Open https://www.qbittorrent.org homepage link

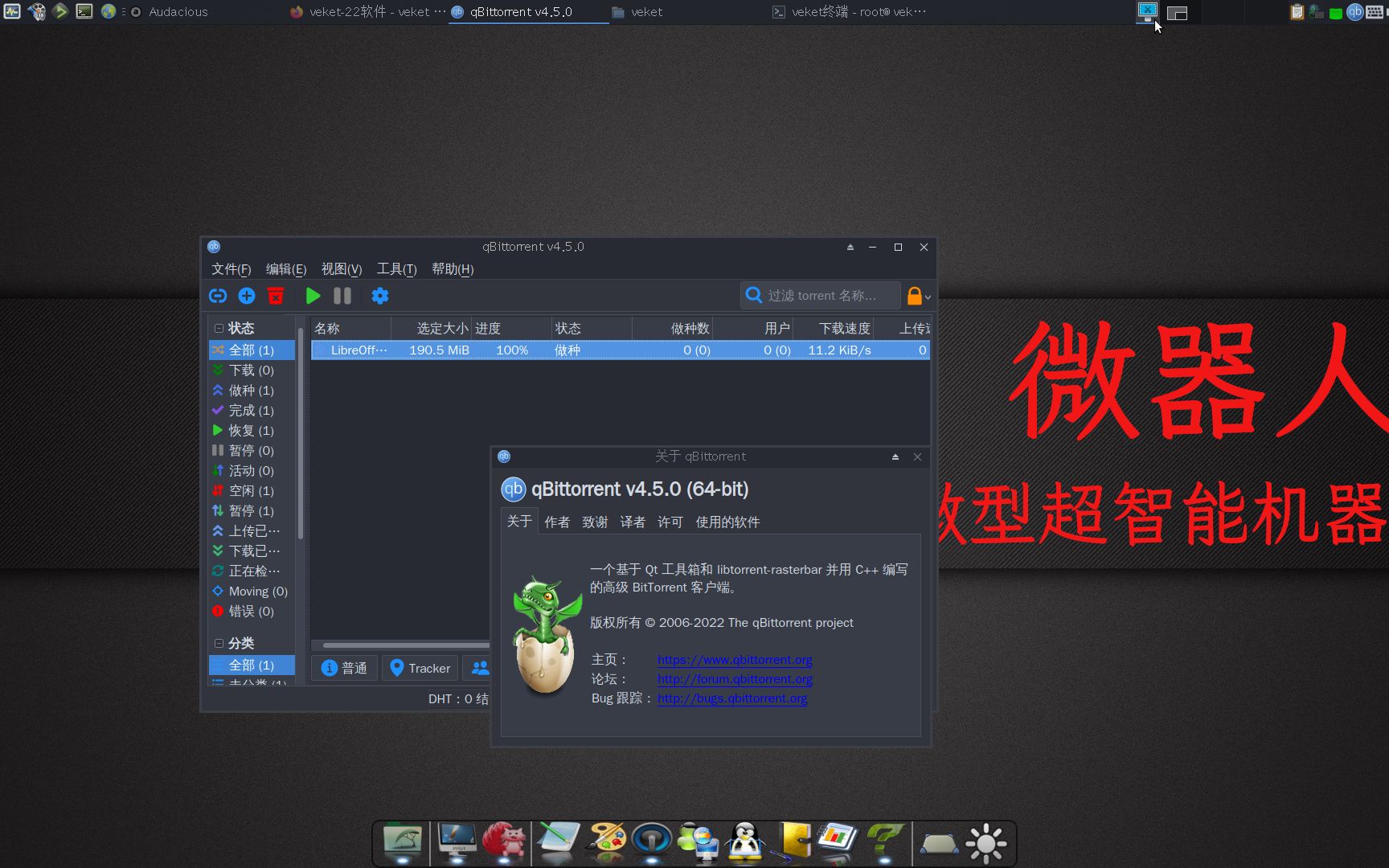coord(735,660)
